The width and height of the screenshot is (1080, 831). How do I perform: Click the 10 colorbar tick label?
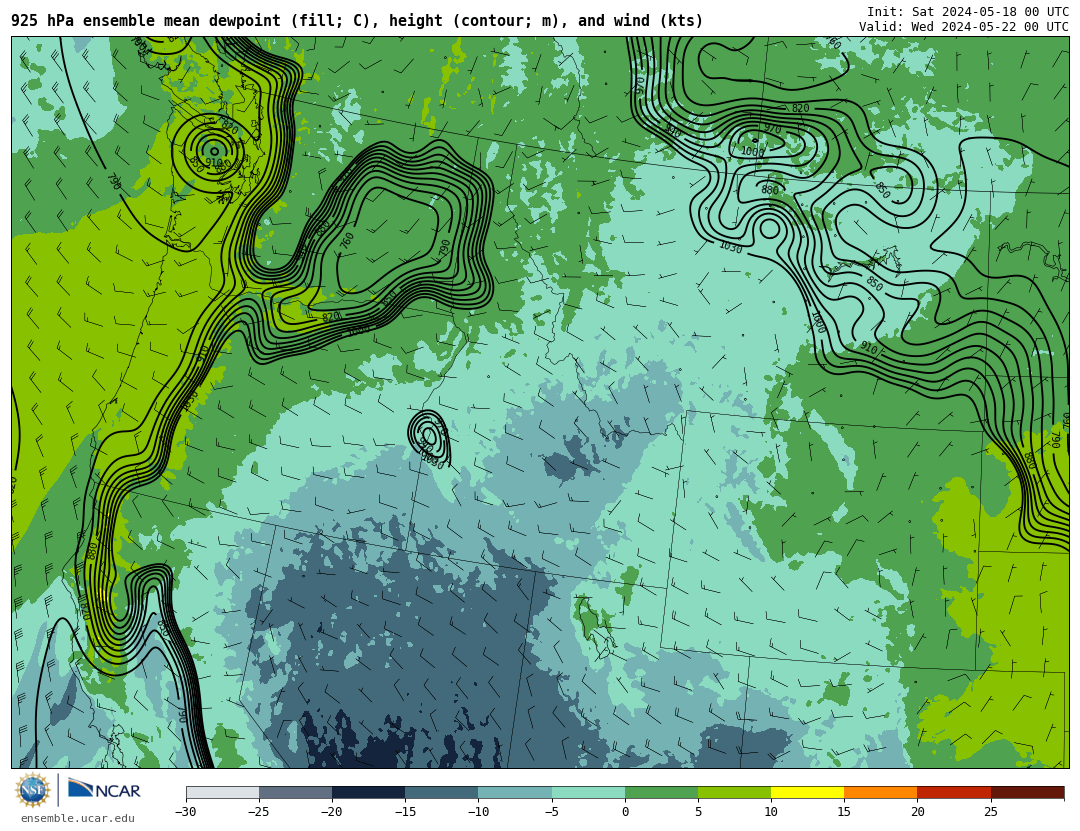tap(771, 812)
